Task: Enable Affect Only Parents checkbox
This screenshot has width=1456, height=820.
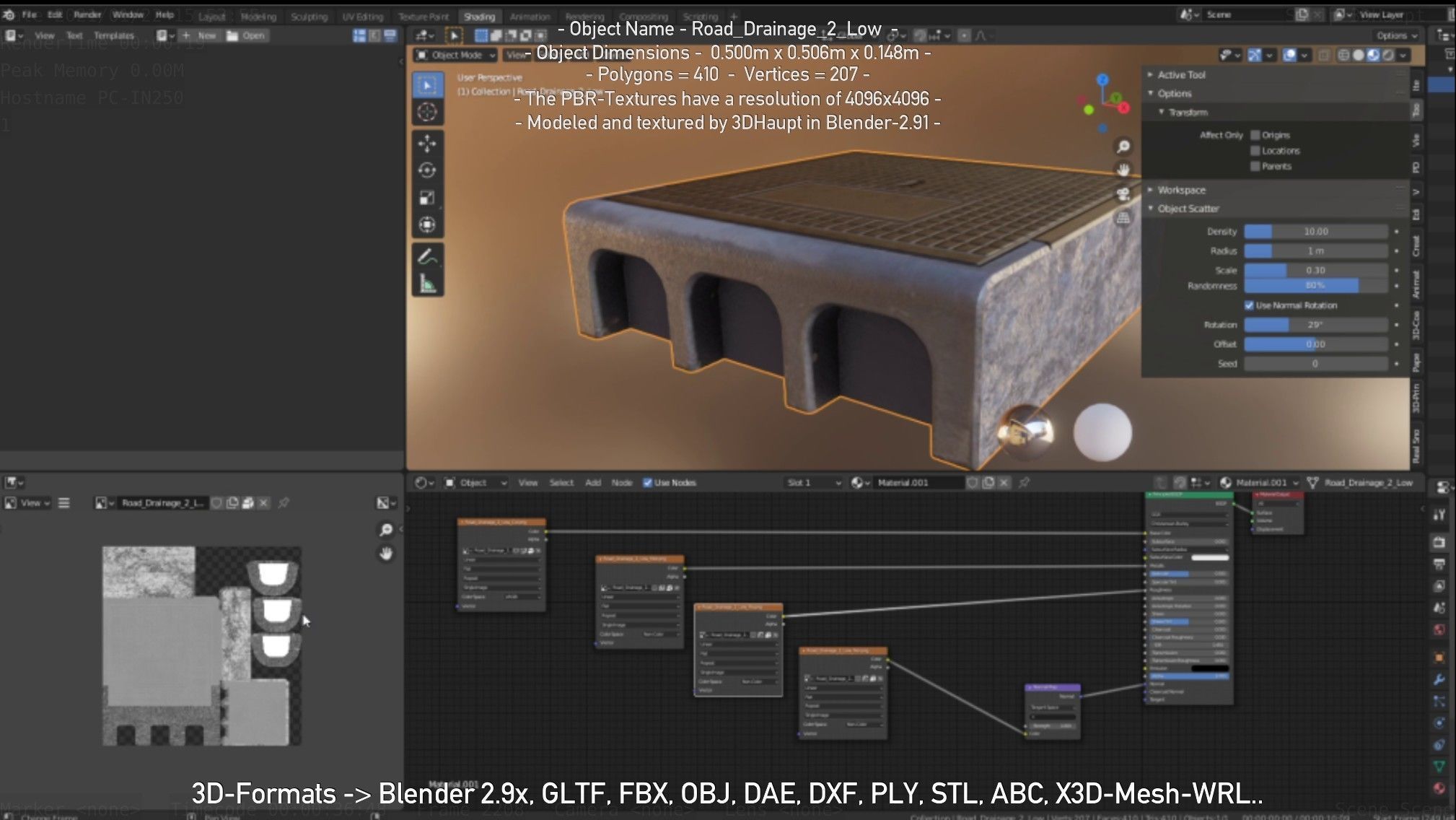Action: [x=1255, y=166]
